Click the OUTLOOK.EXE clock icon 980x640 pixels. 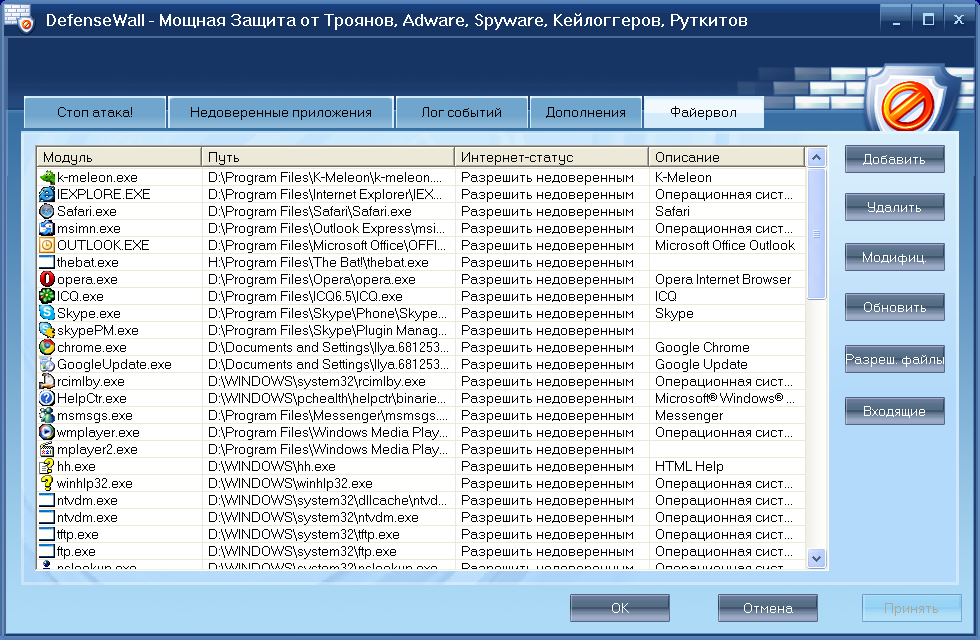coord(47,245)
